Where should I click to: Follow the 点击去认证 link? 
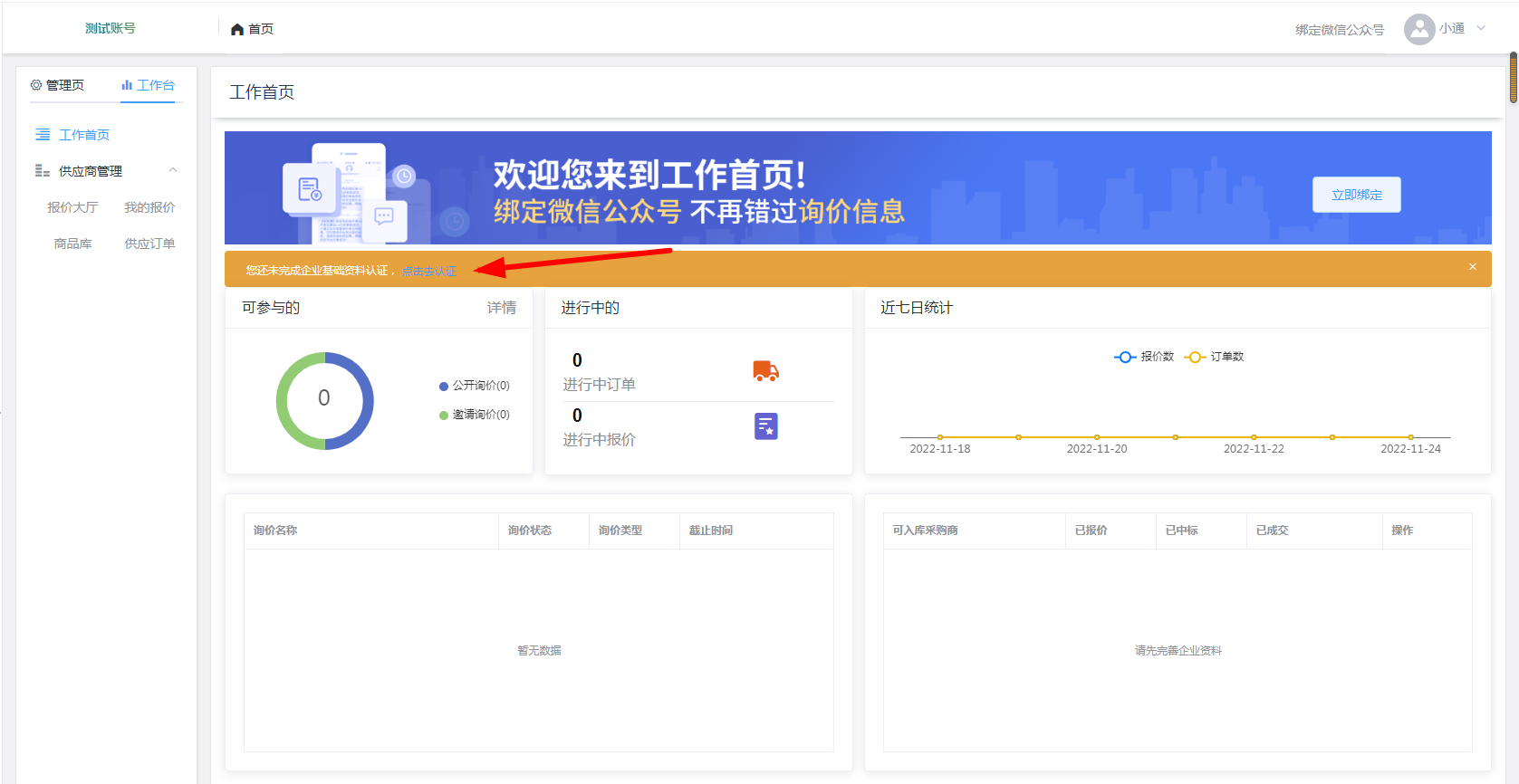(x=429, y=271)
